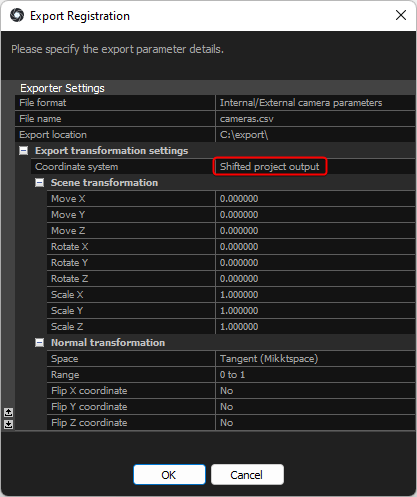Select the Scale Z value field
The width and height of the screenshot is (417, 497).
point(315,327)
